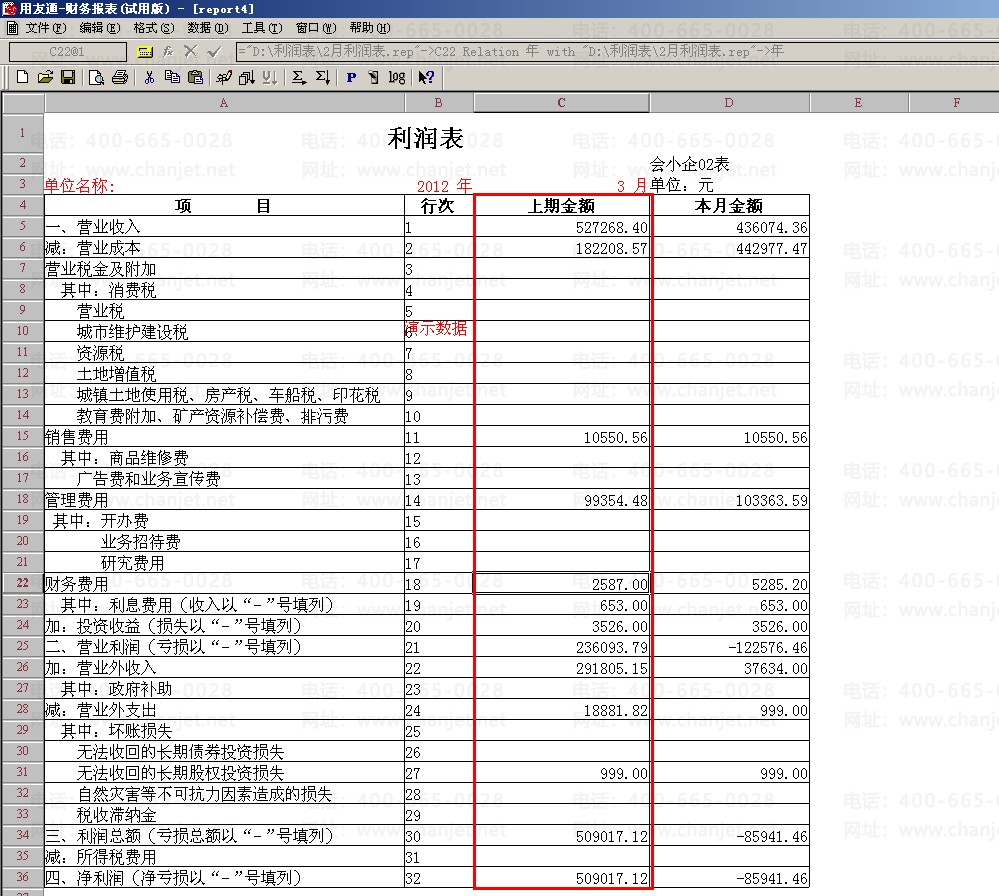Click the context help arrow icon
The image size is (999, 896).
pos(426,77)
